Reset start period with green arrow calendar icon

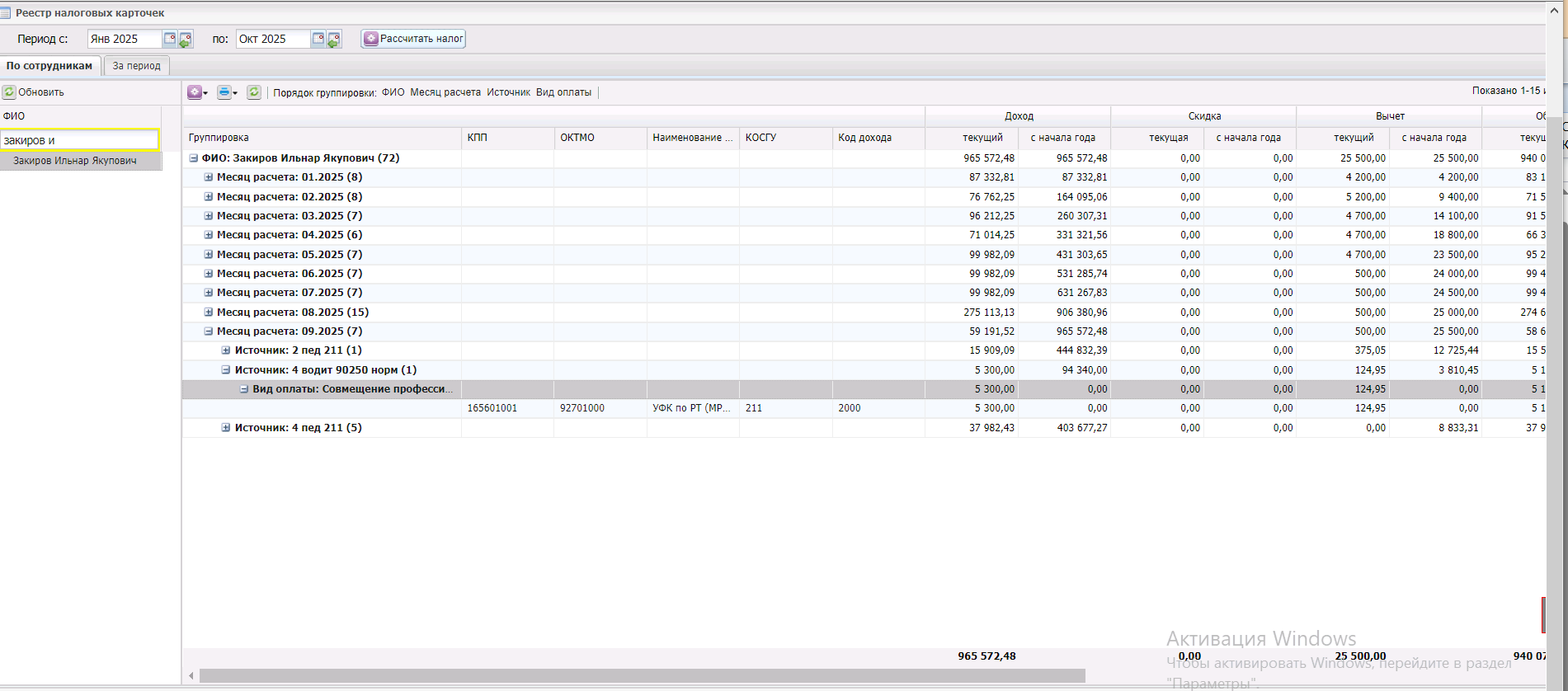point(186,39)
